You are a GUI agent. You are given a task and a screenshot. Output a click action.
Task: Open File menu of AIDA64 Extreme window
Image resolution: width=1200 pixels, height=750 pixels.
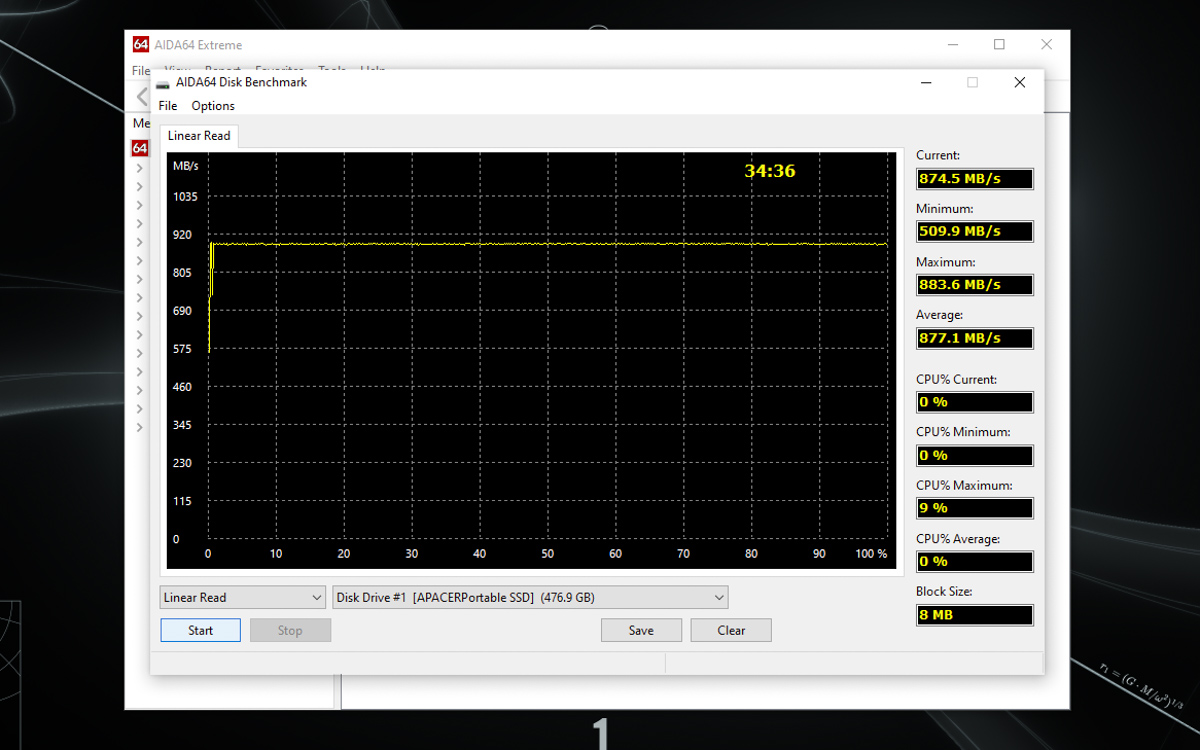point(141,71)
